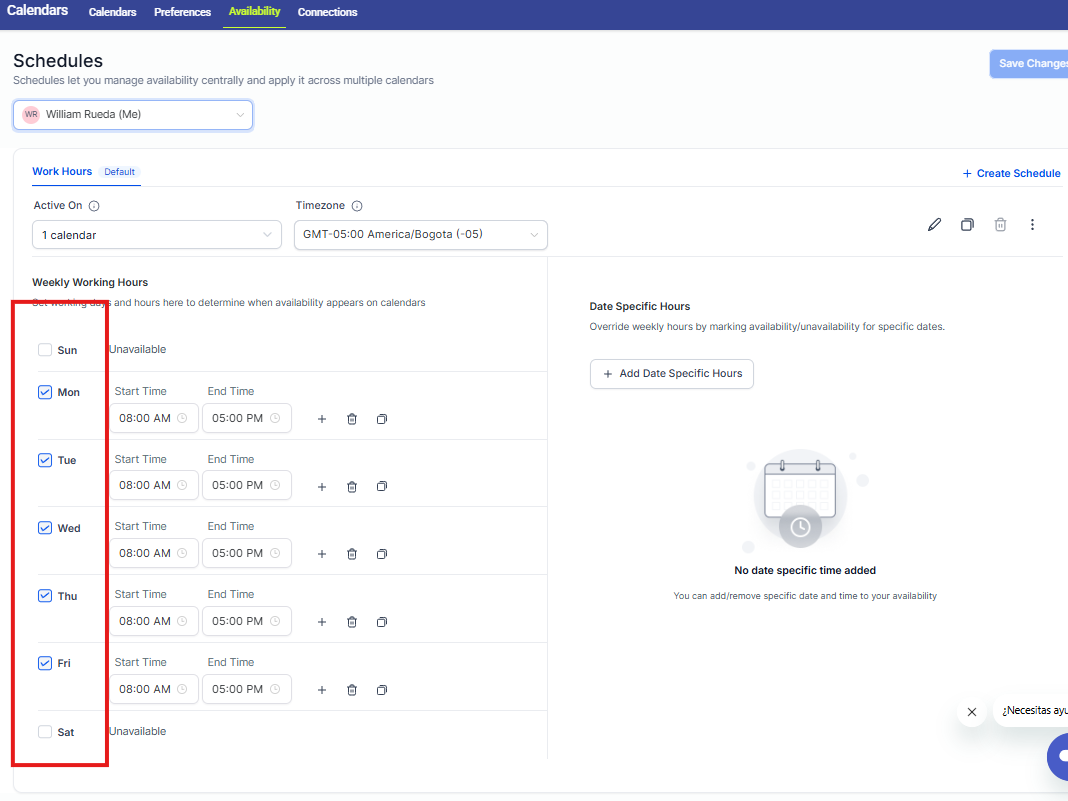Delete Friday's time slot with trash icon
Image resolution: width=1068 pixels, height=801 pixels.
tap(352, 690)
